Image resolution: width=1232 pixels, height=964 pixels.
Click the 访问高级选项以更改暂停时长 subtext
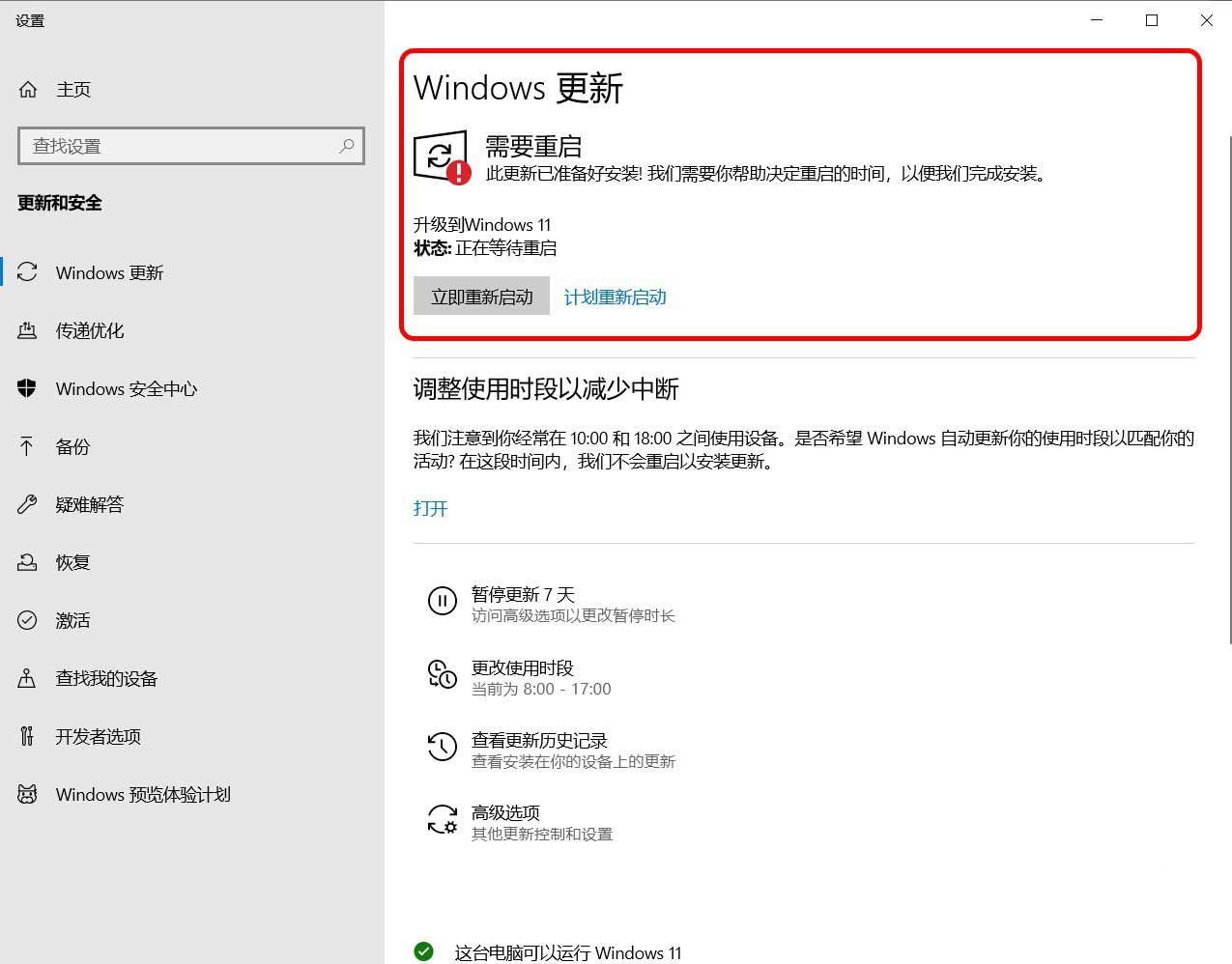pos(573,615)
